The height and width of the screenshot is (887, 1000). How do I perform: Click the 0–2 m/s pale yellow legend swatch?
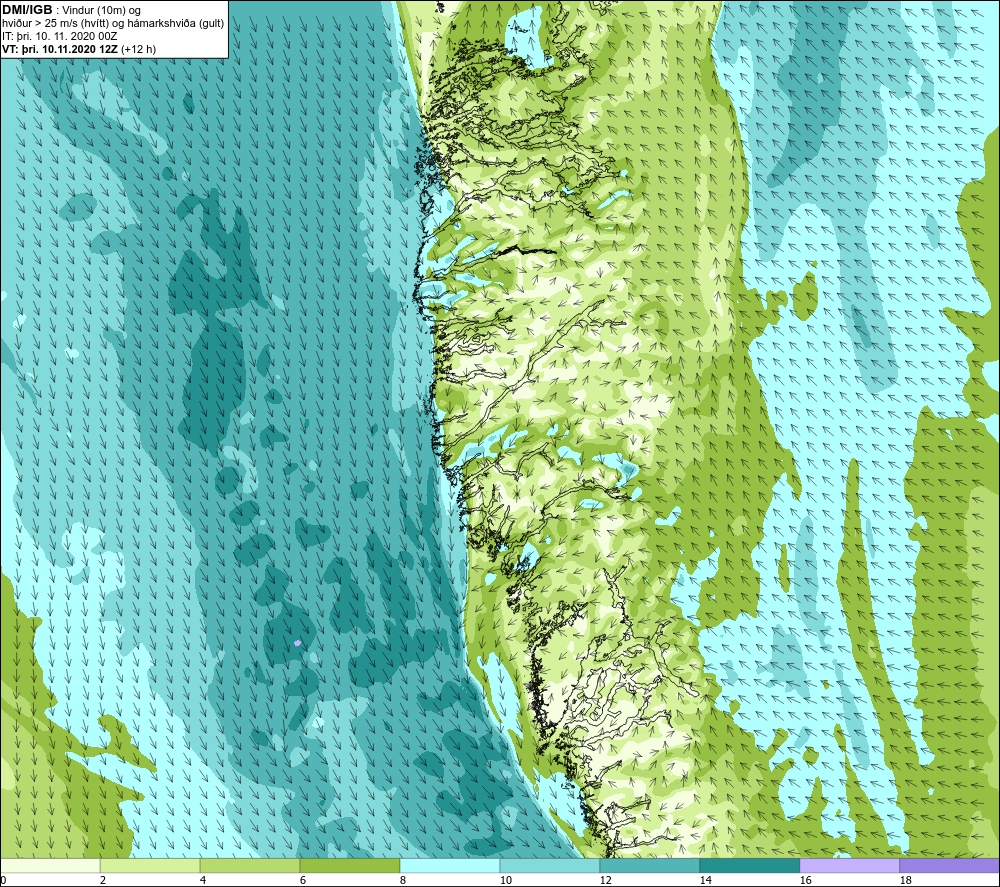pos(50,866)
